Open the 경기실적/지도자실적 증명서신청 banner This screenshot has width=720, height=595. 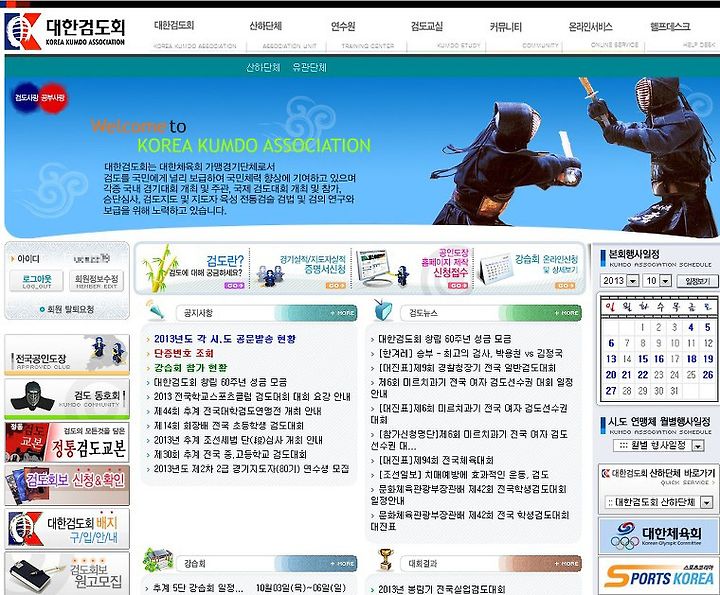[302, 271]
